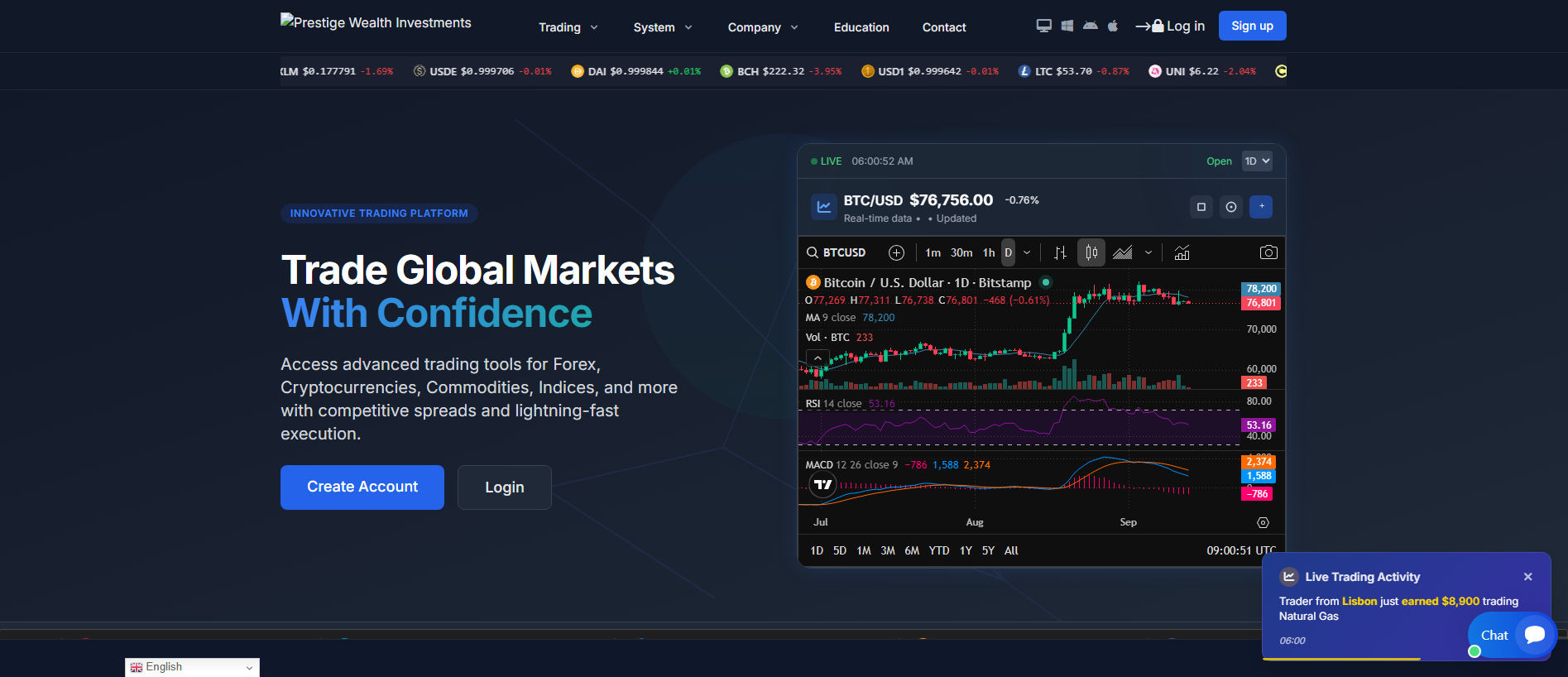Set chart range to 1D

817,550
